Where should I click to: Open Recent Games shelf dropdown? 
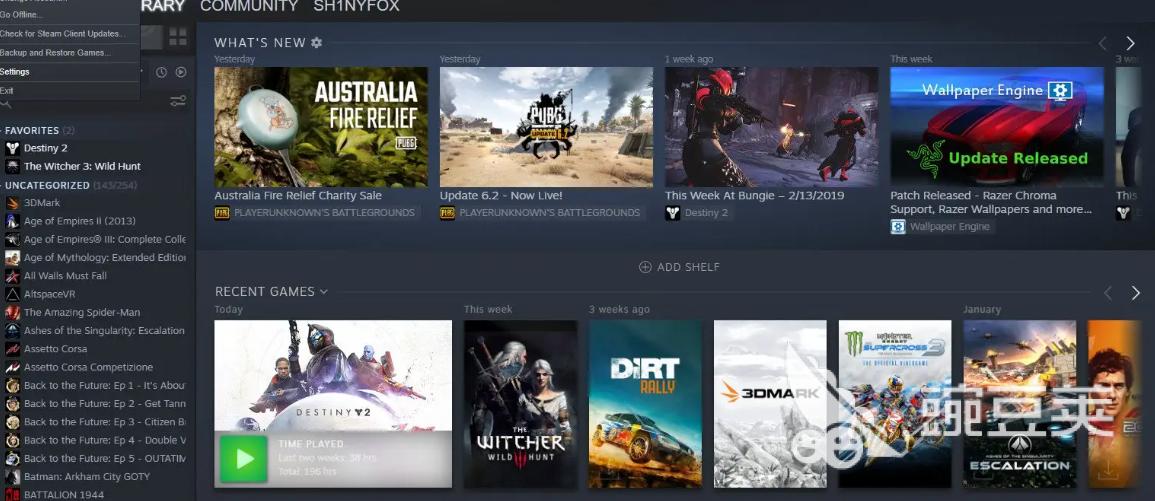[323, 292]
